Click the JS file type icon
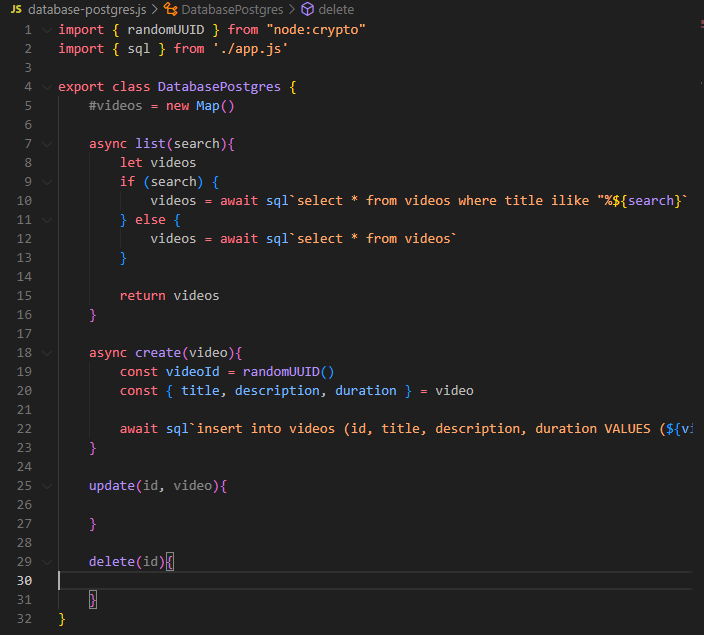Image resolution: width=704 pixels, height=635 pixels. pyautogui.click(x=16, y=9)
